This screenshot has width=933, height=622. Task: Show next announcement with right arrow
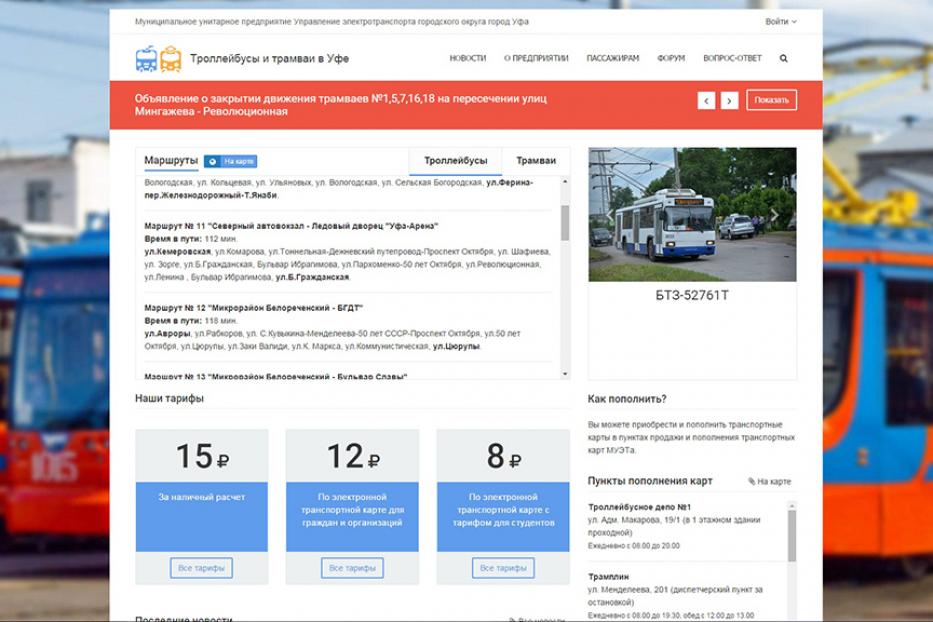(x=729, y=101)
